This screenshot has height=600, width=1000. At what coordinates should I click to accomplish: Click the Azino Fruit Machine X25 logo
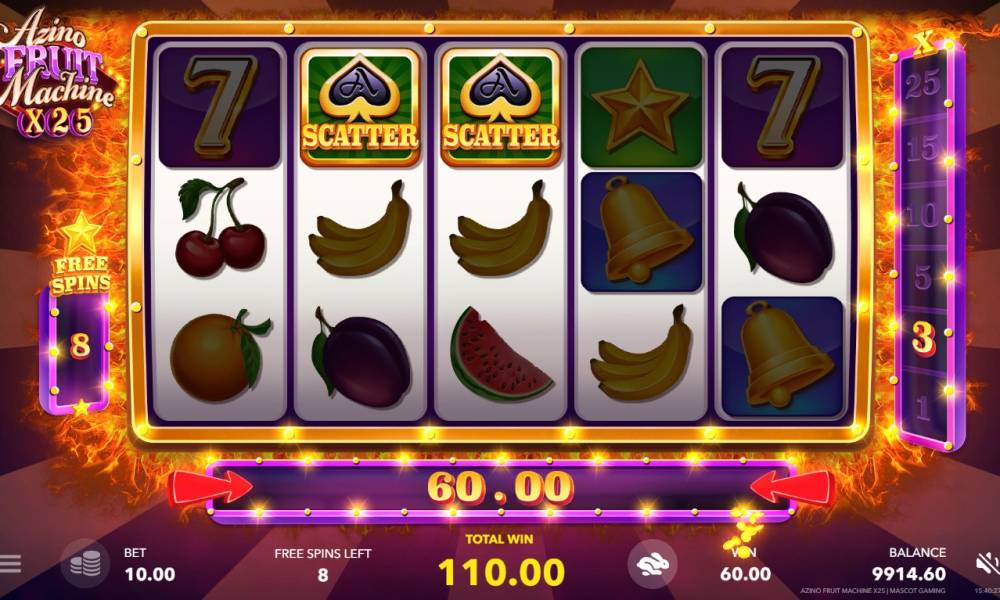coord(56,73)
